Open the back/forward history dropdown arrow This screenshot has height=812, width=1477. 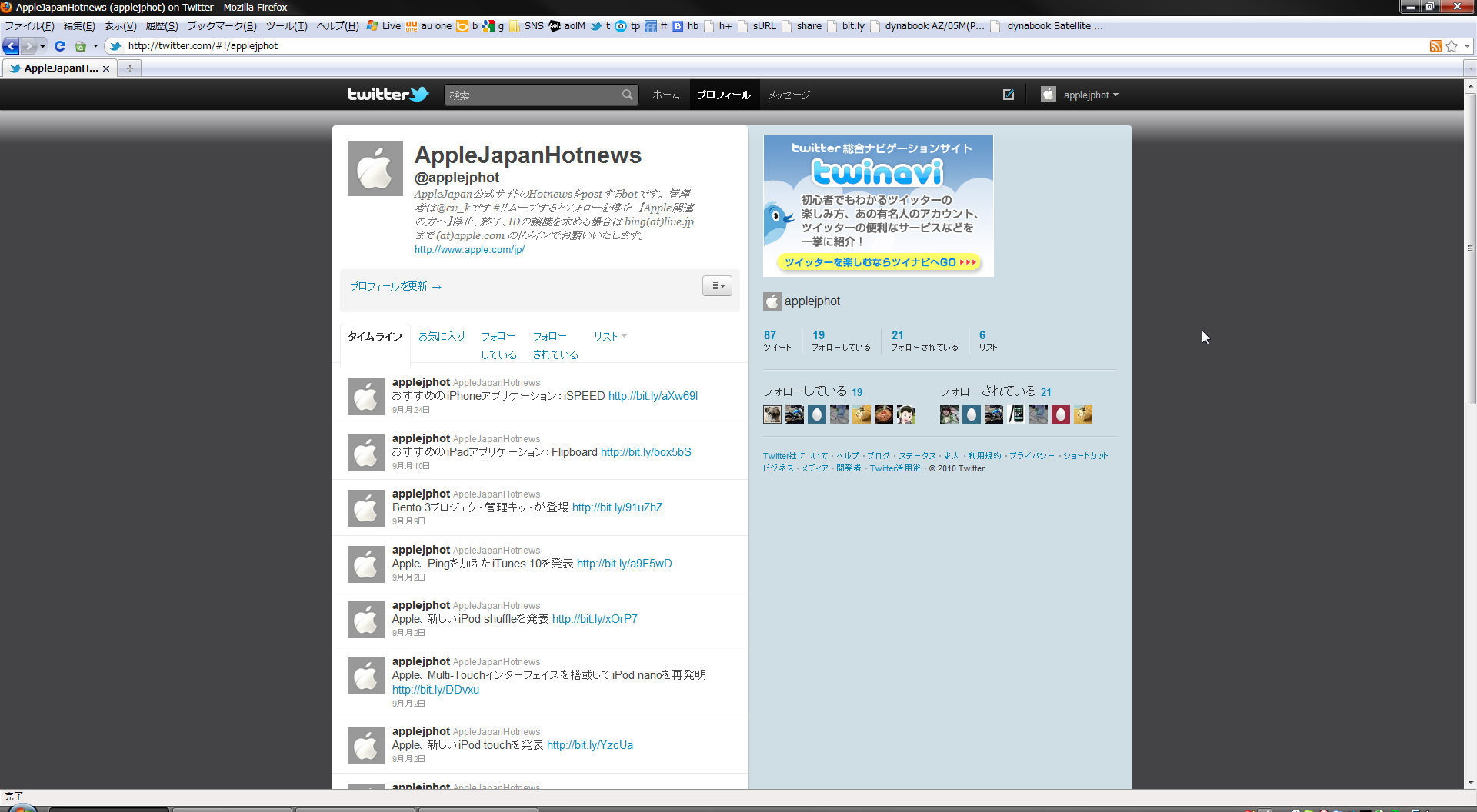(x=42, y=46)
